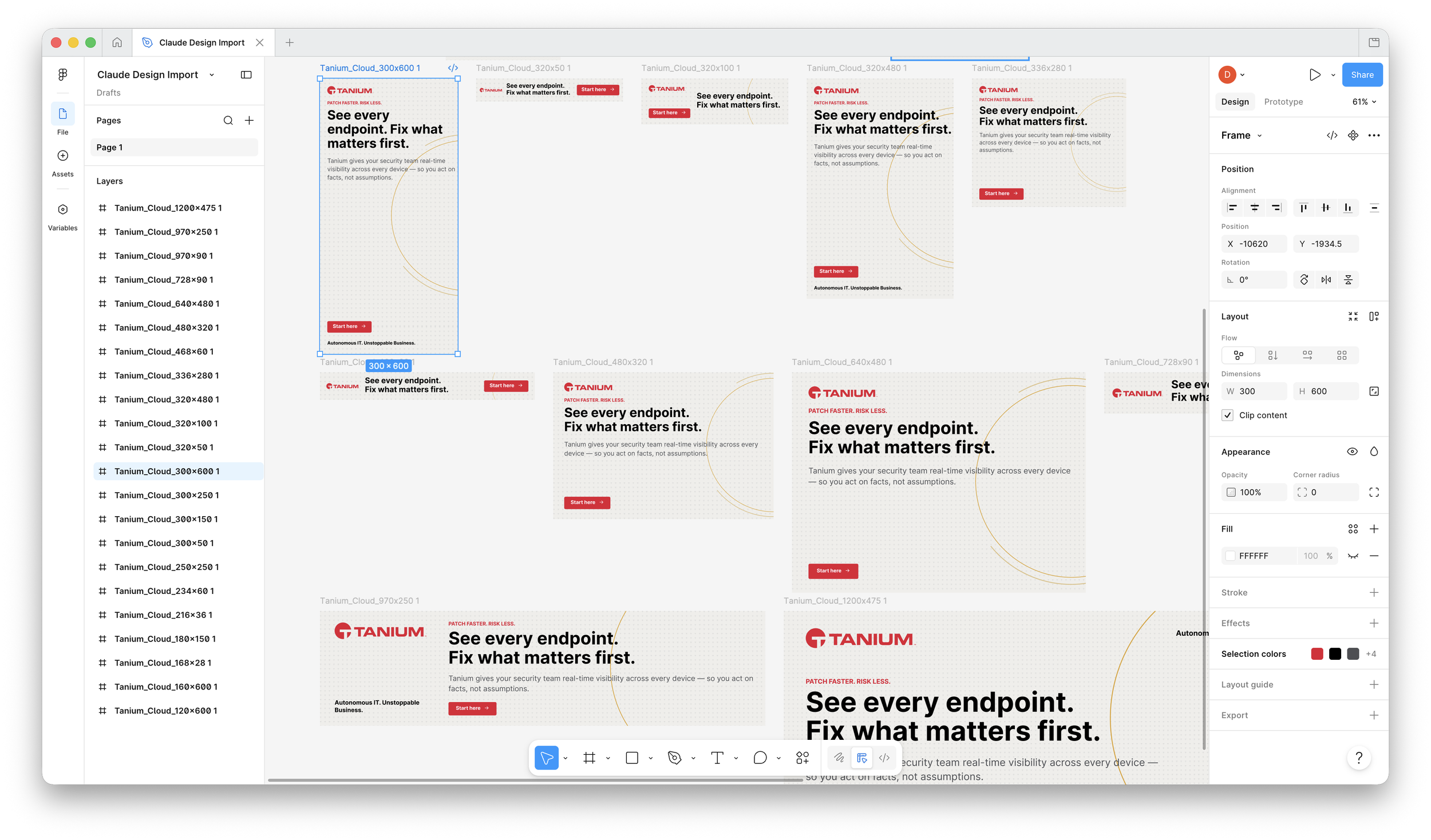Remove the fill with minus button

point(1374,556)
